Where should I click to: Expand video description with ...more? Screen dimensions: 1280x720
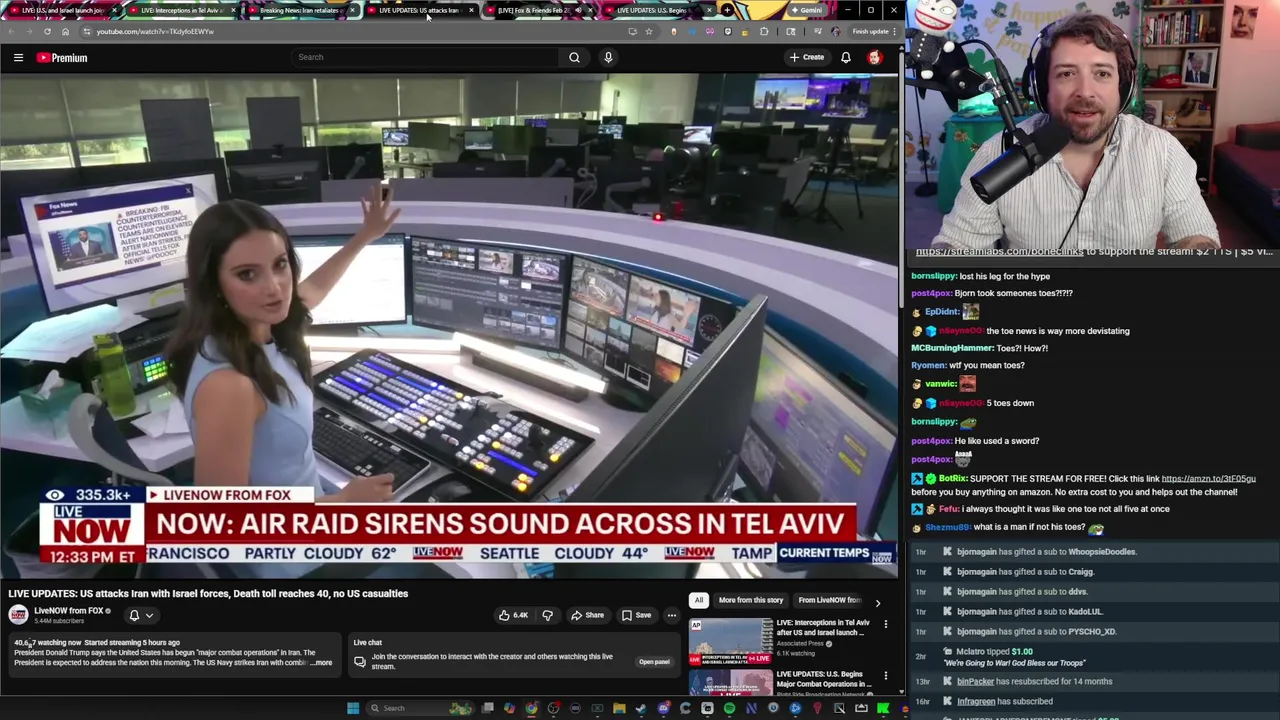click(x=321, y=663)
